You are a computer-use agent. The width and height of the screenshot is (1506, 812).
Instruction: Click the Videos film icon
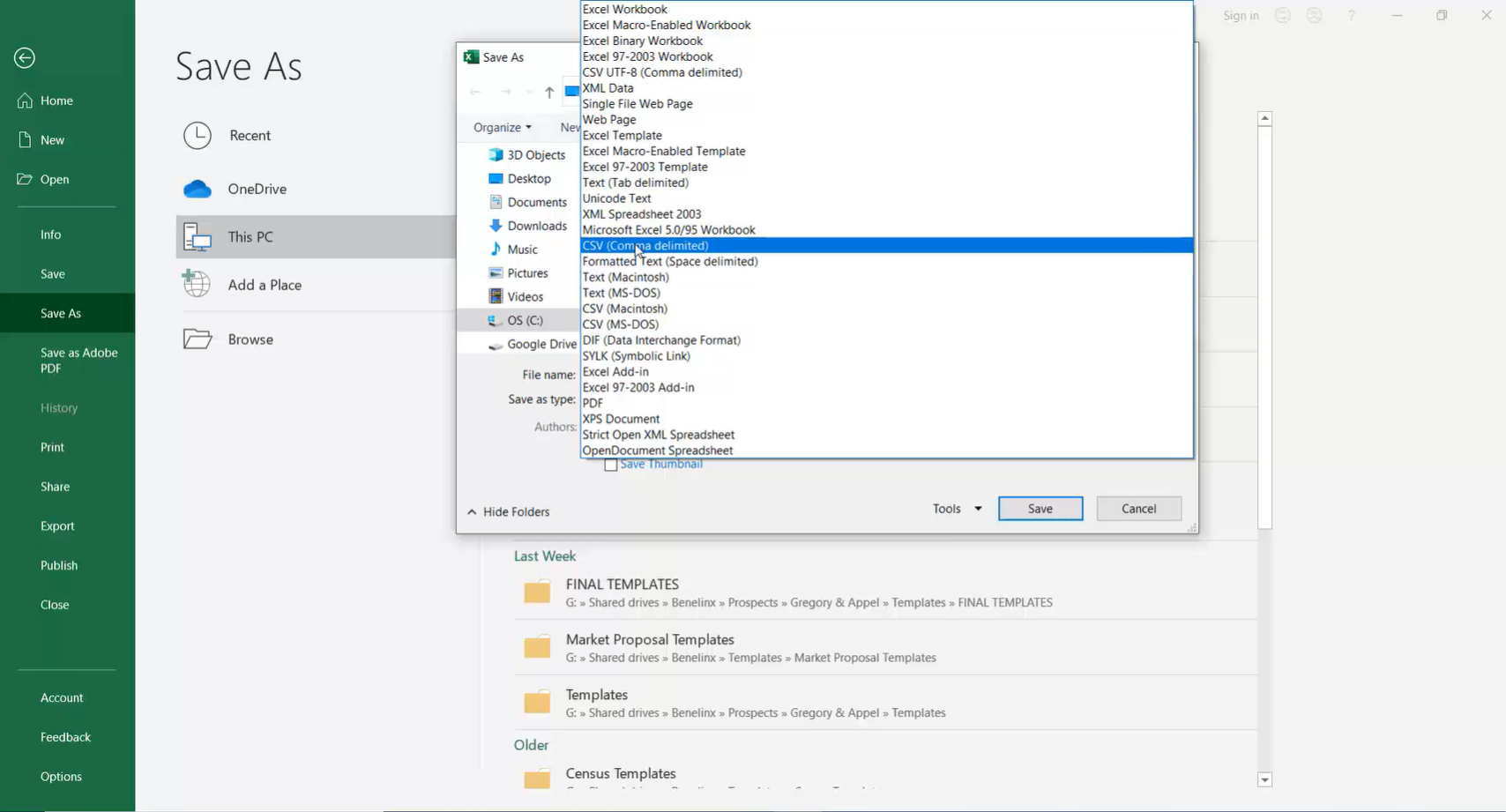(496, 296)
